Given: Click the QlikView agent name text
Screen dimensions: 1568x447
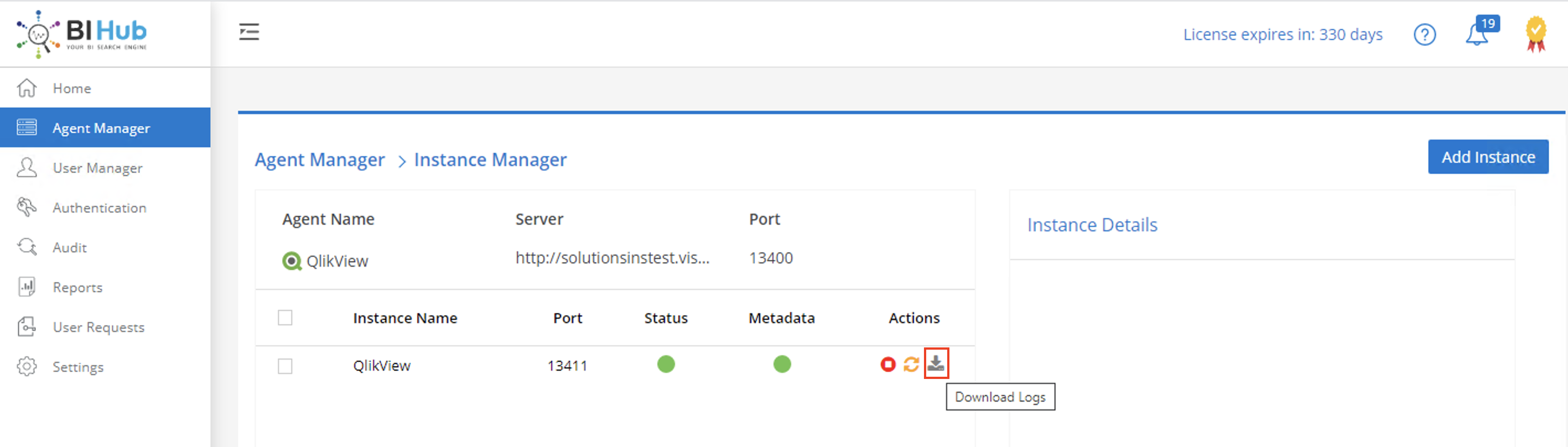Looking at the screenshot, I should [x=337, y=261].
